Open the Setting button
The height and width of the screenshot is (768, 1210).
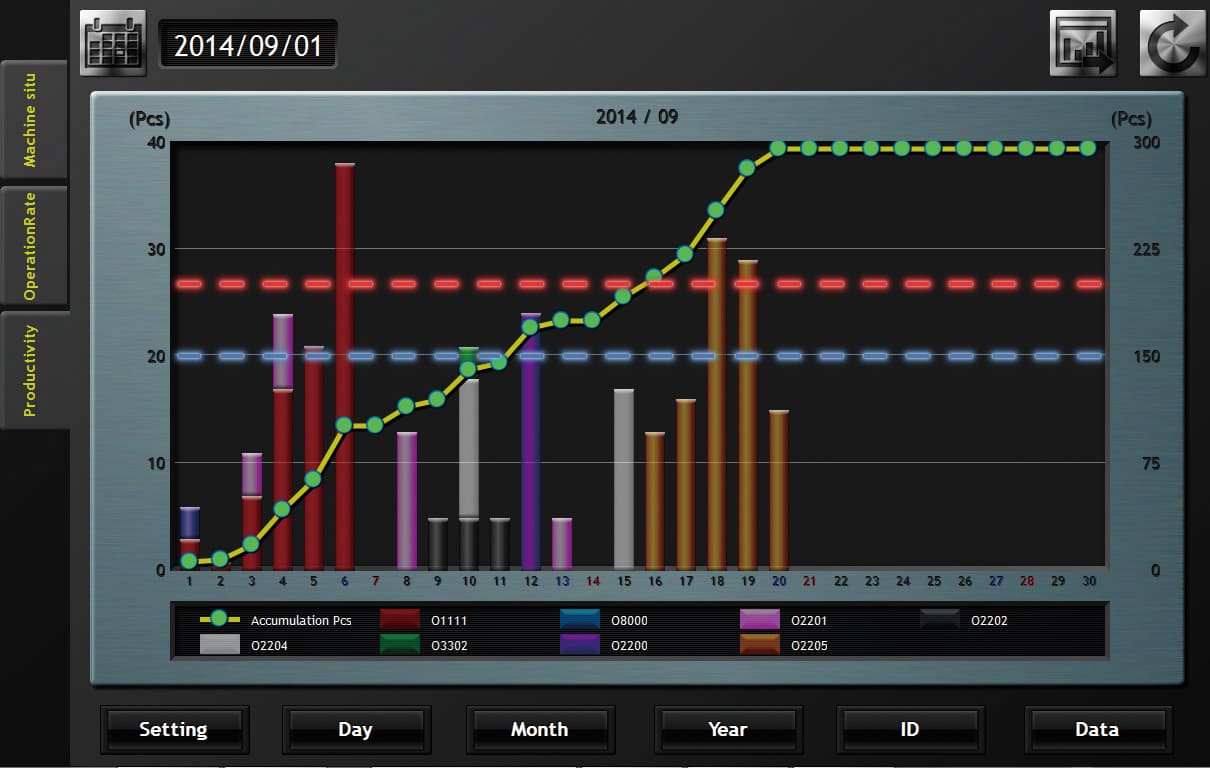tap(174, 729)
